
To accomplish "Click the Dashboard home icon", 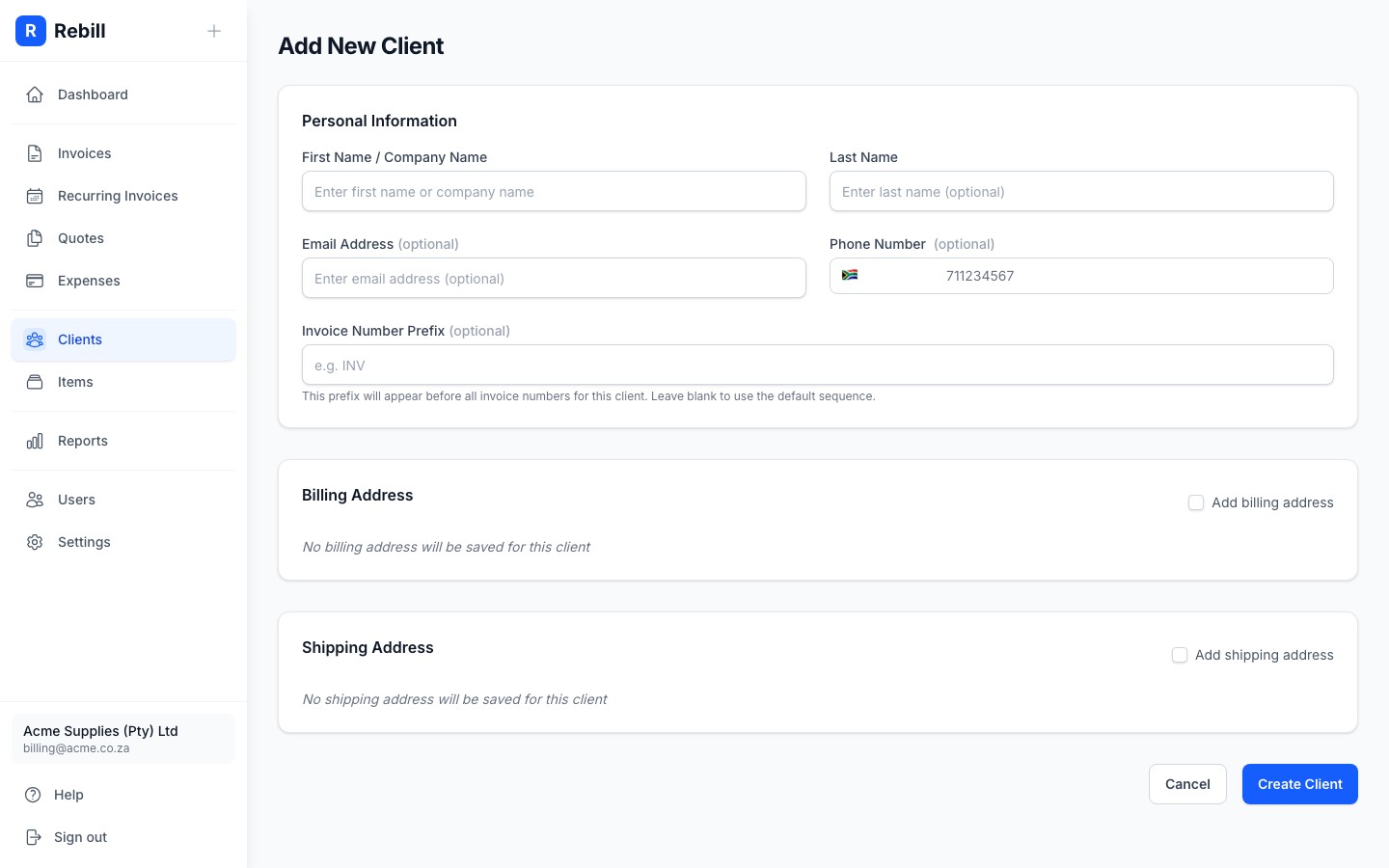I will pyautogui.click(x=35, y=95).
